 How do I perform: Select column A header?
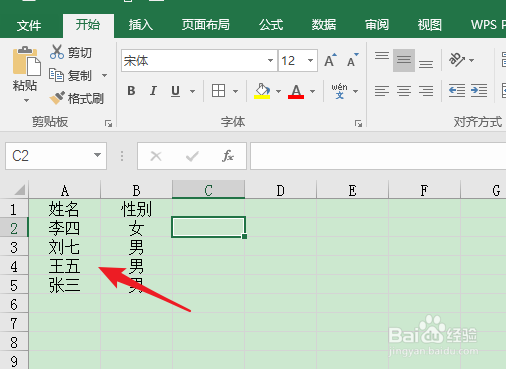65,190
